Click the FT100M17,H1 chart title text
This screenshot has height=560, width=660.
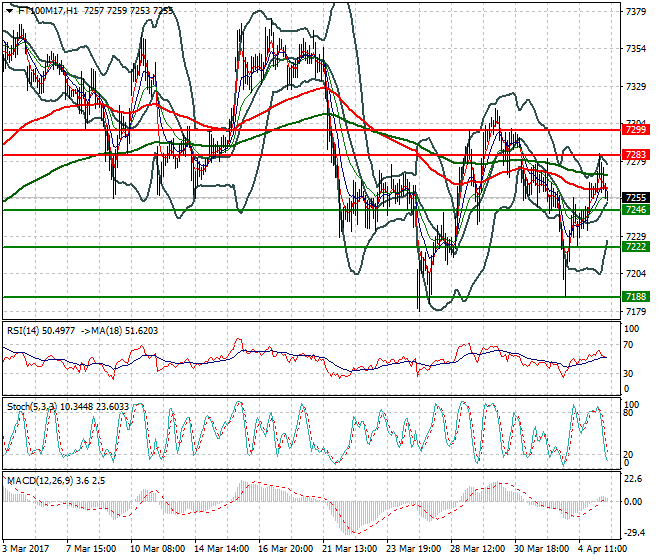point(48,11)
